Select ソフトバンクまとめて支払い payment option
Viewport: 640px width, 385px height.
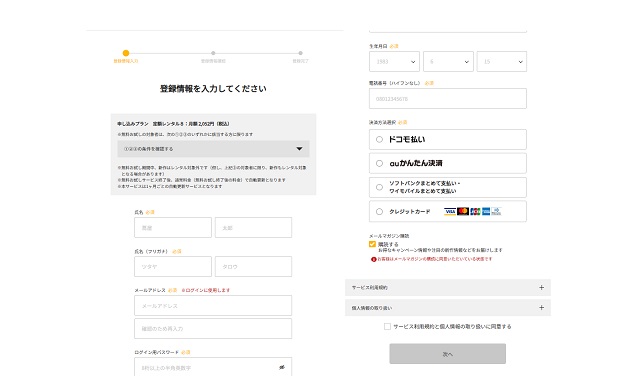pyautogui.click(x=448, y=187)
